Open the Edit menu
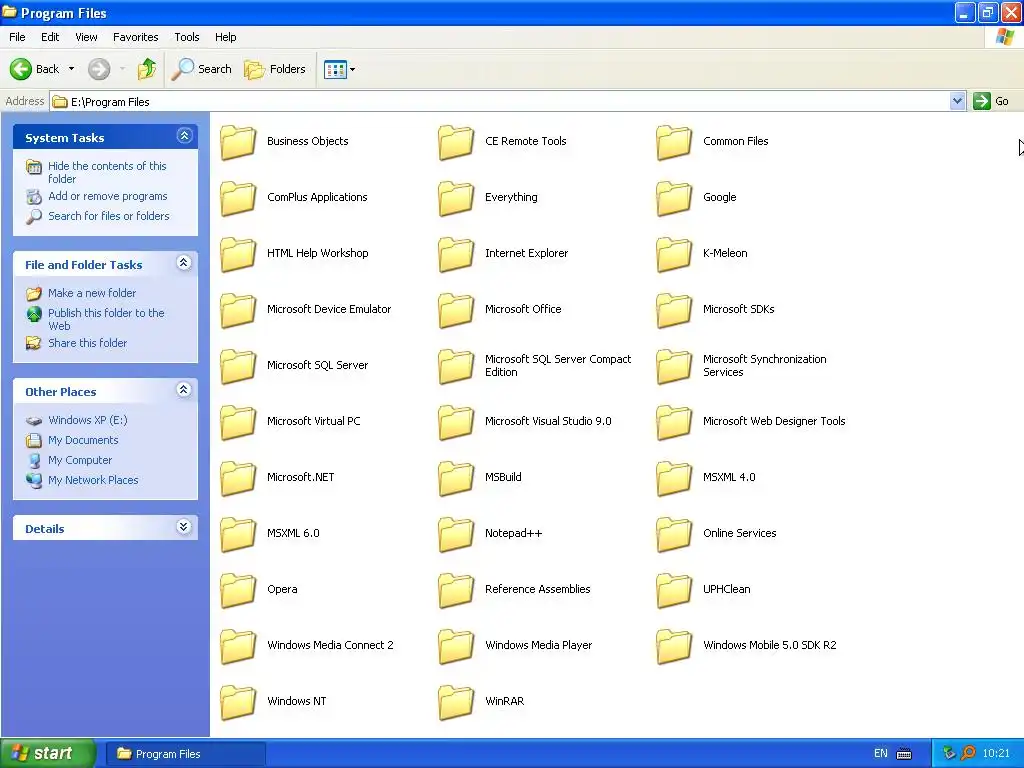 50,37
